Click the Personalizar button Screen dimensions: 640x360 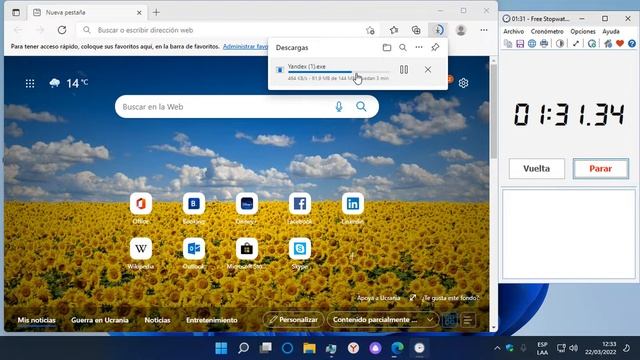click(x=293, y=320)
